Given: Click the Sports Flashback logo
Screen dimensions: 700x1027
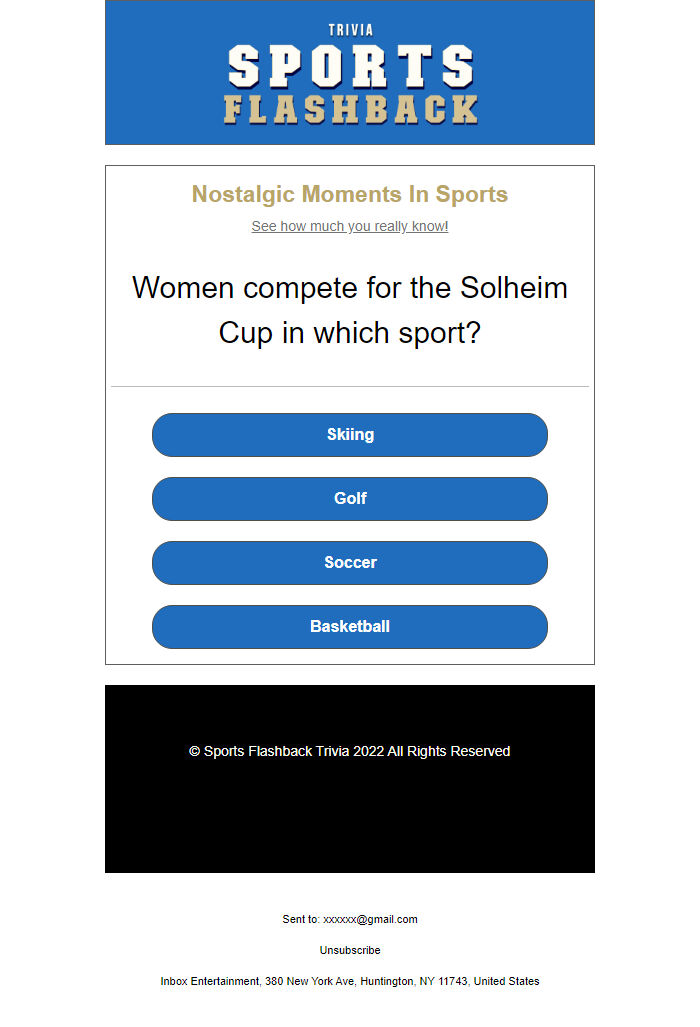Looking at the screenshot, I should (350, 70).
